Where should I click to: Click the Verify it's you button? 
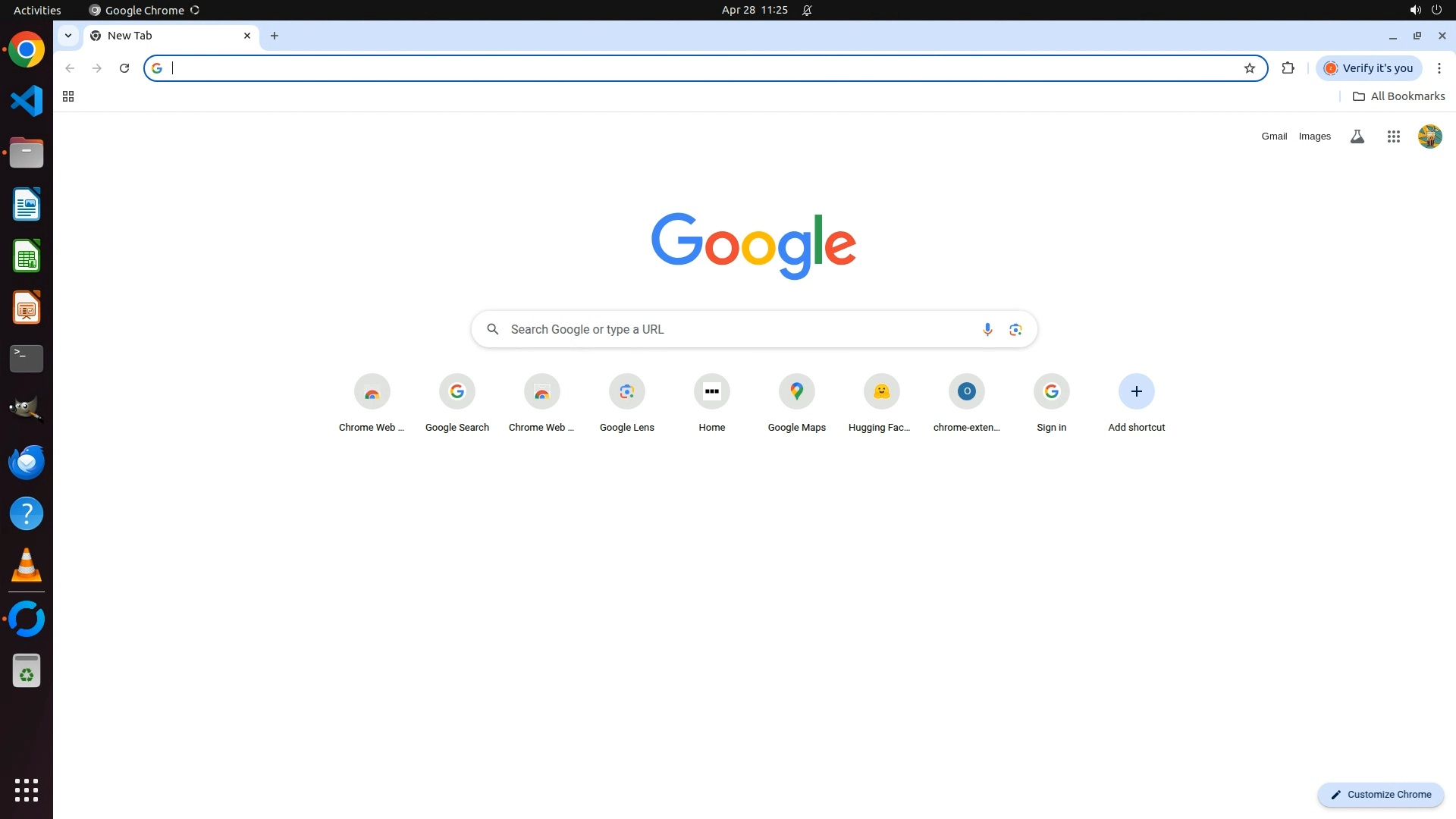pos(1369,68)
